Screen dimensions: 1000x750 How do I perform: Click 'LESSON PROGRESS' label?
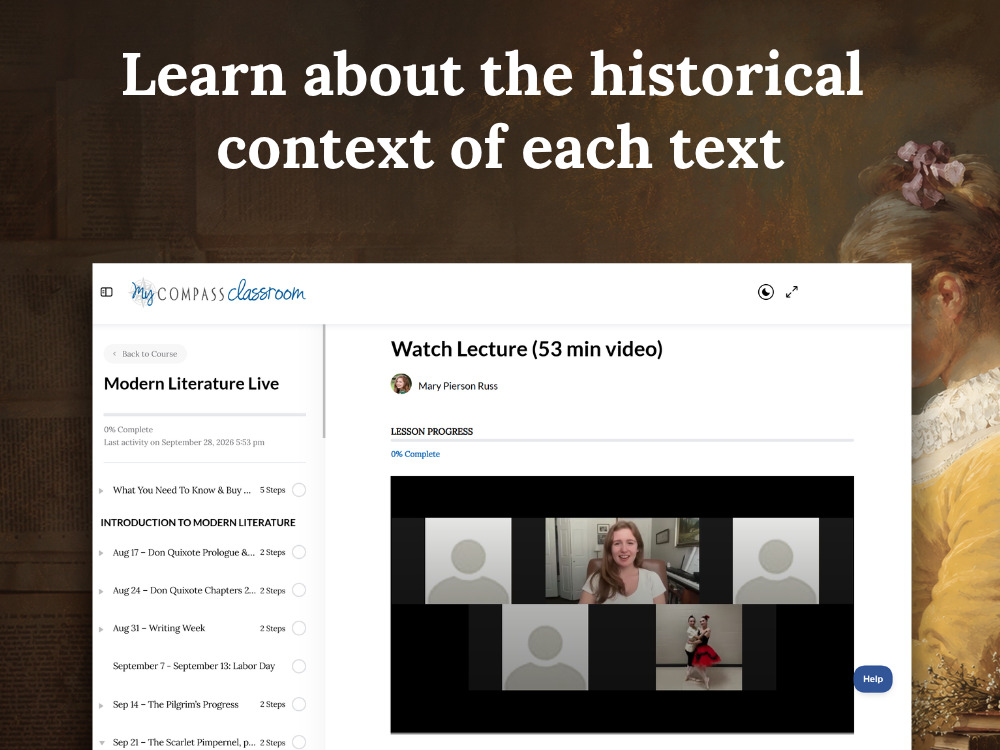(432, 432)
